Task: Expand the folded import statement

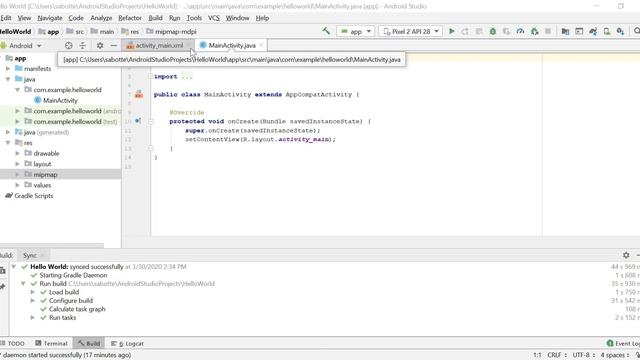Action: 187,77
